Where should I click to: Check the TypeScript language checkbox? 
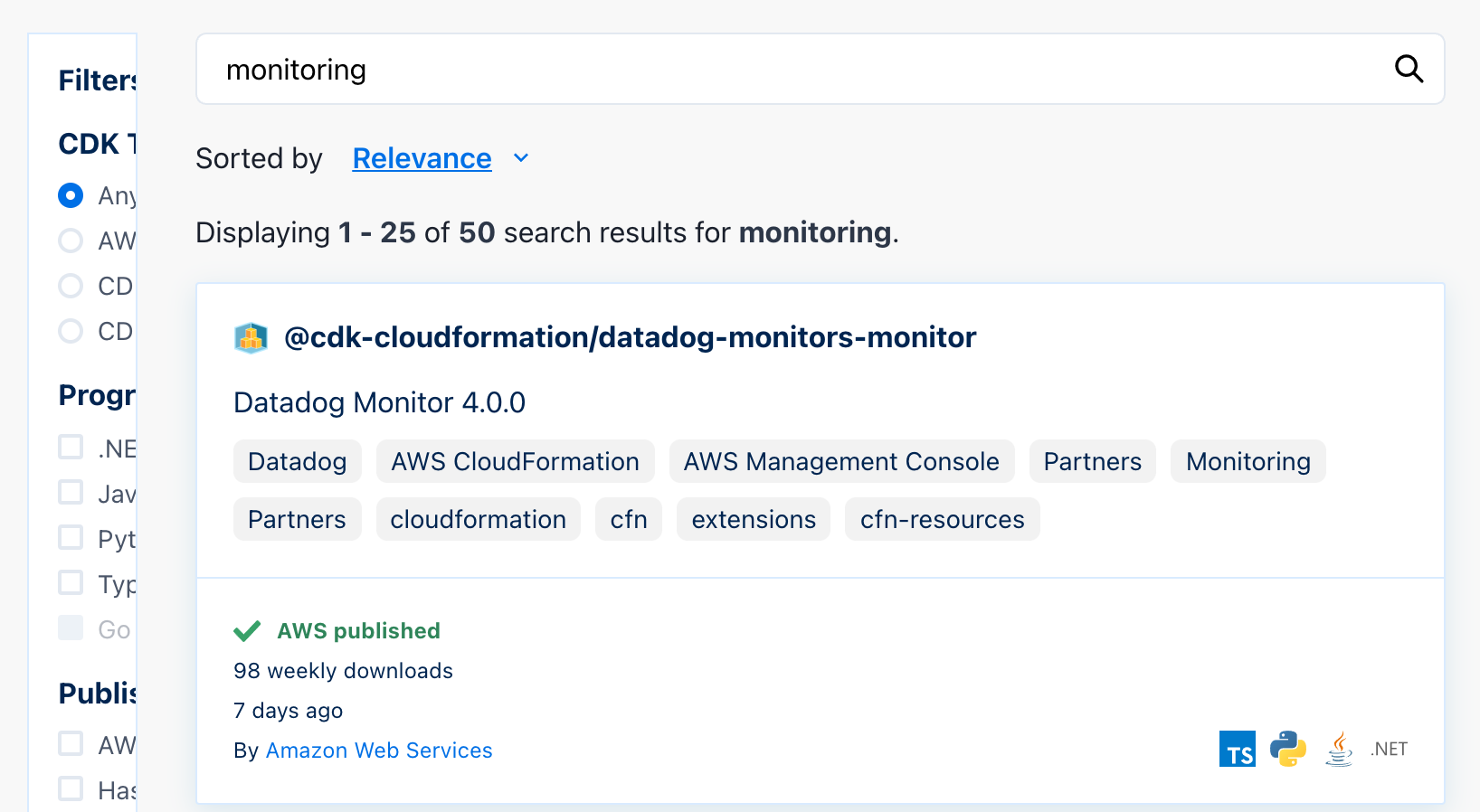(x=71, y=582)
